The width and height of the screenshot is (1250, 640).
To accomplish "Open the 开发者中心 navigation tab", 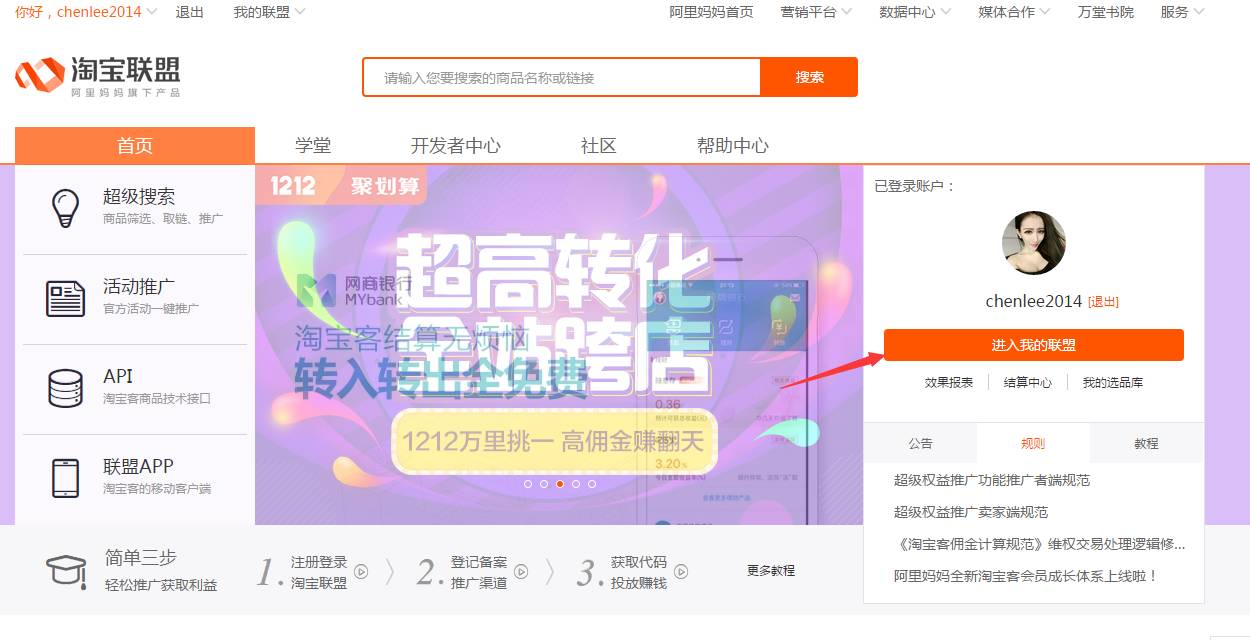I will tap(456, 146).
